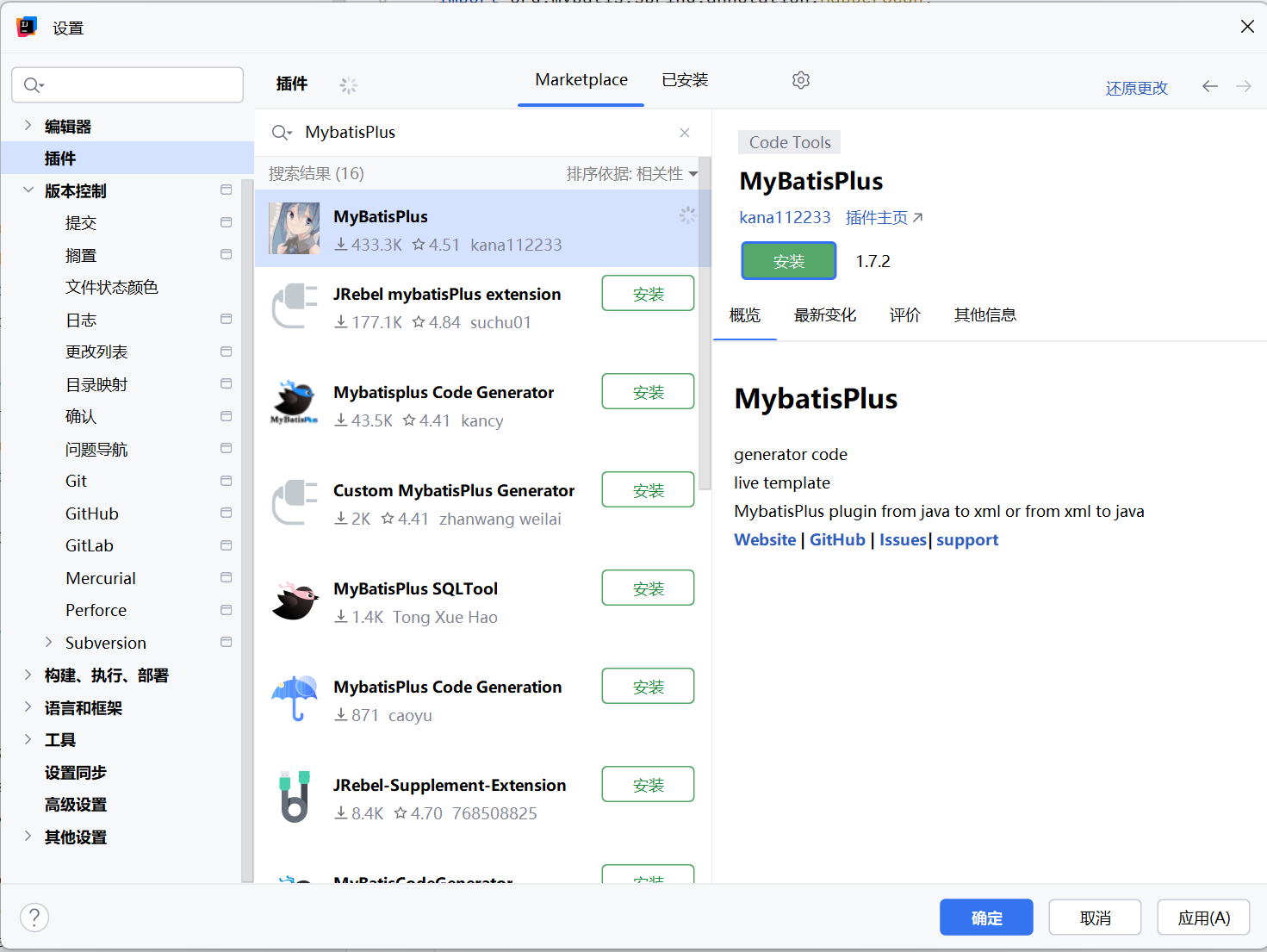Open search options magnifier in plugin search

[x=282, y=133]
